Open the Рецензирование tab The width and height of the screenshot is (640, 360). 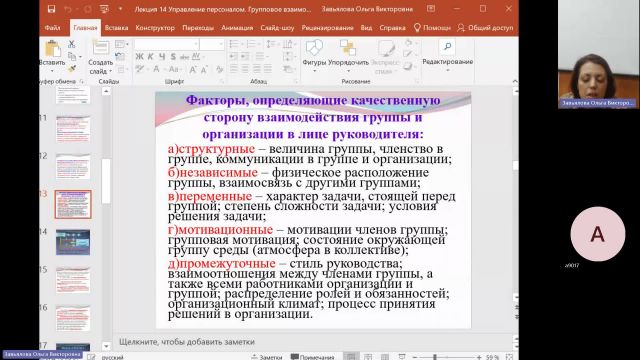coord(327,28)
